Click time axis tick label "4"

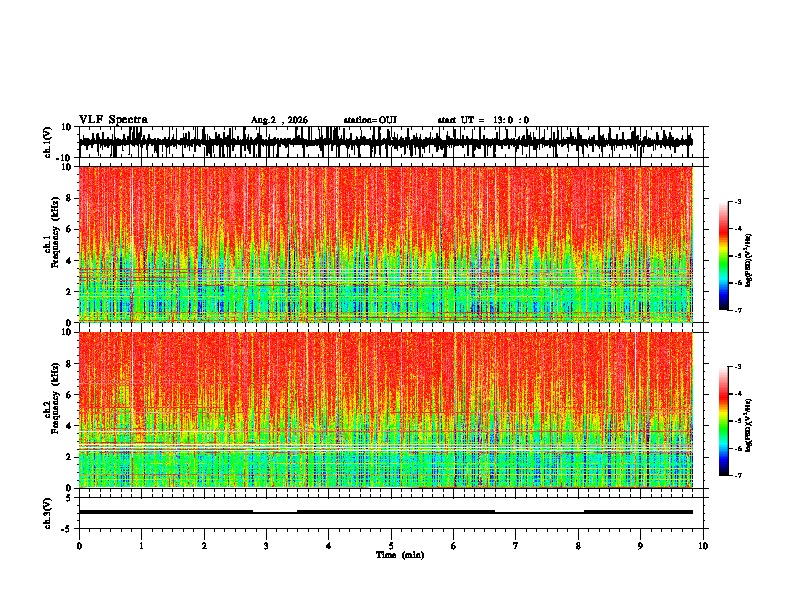(x=329, y=546)
